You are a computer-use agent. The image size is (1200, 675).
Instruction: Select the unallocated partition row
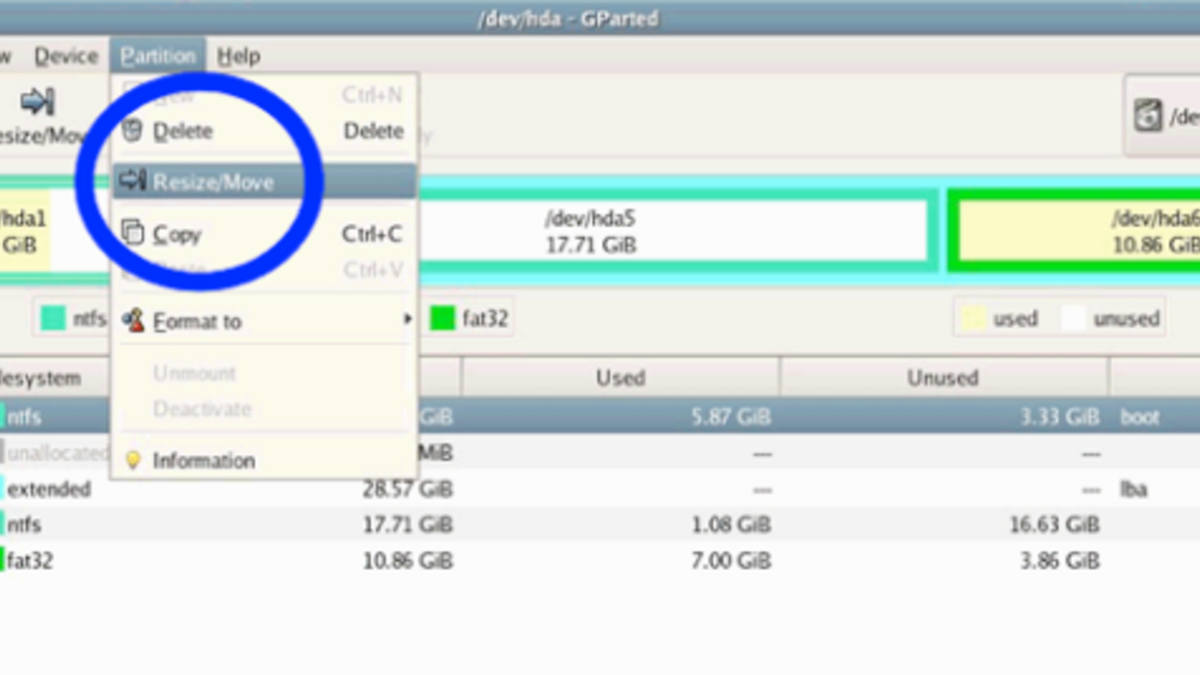coord(600,453)
